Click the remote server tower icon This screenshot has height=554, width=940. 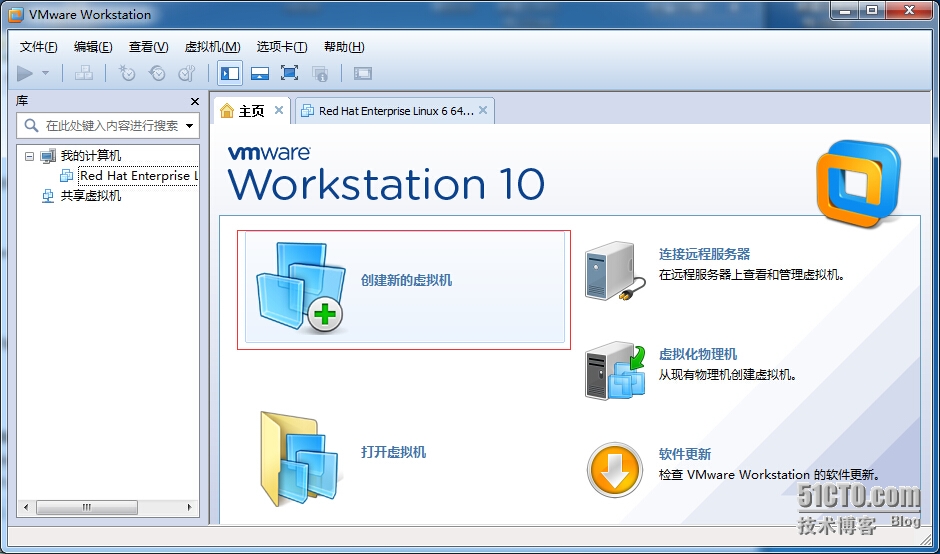pyautogui.click(x=615, y=270)
